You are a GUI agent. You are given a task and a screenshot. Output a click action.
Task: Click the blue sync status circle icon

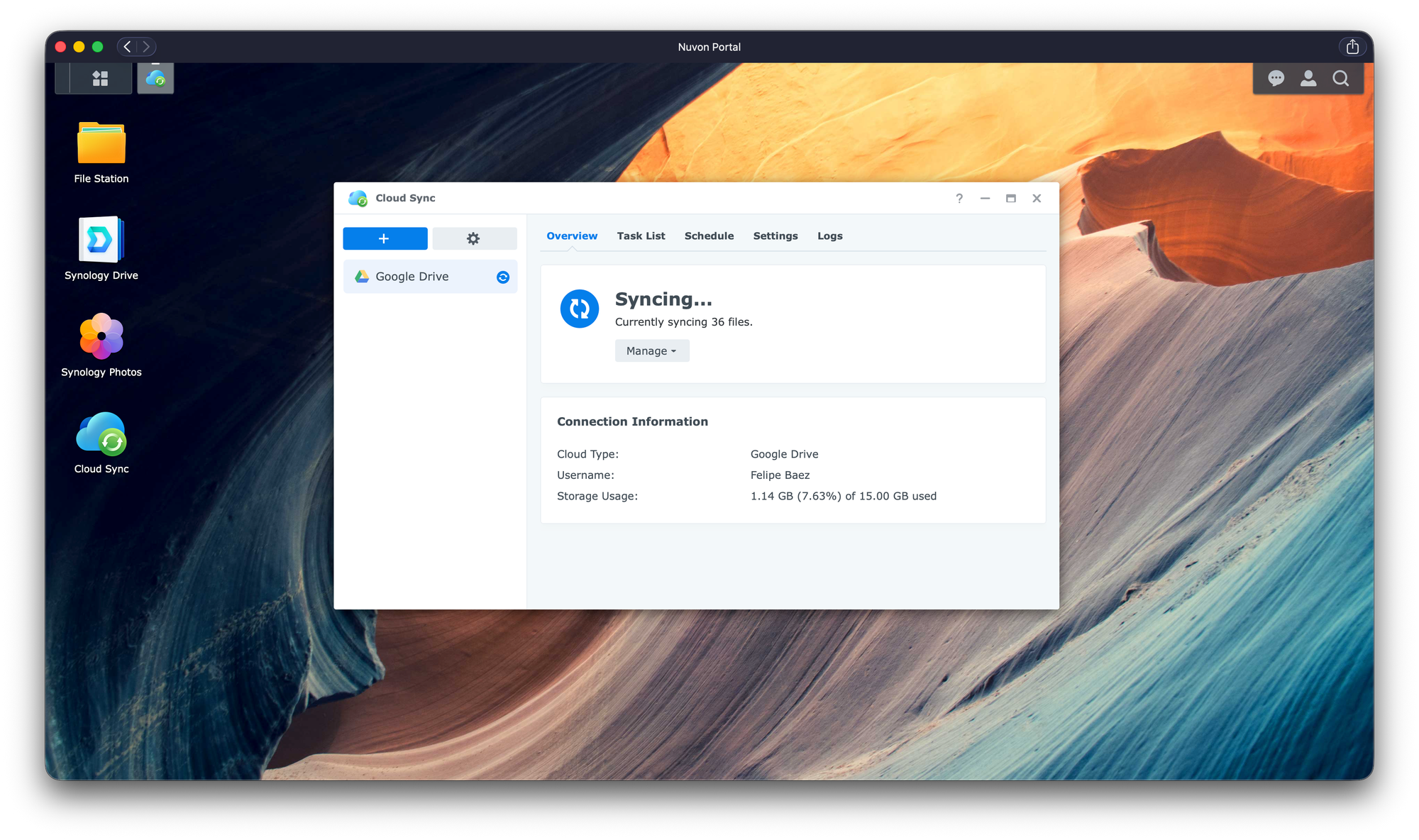tap(580, 309)
